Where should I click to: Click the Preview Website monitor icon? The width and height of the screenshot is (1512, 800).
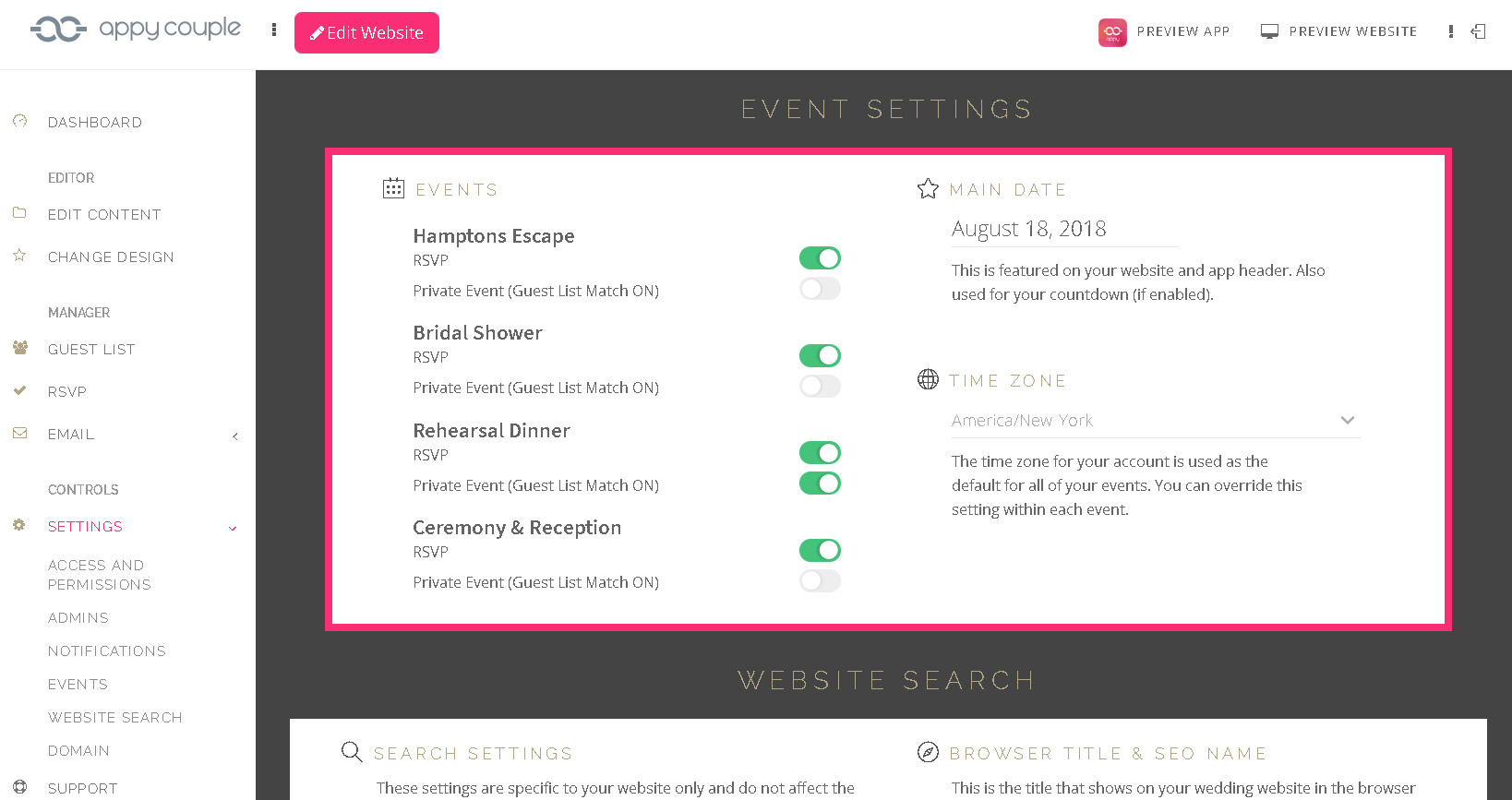(x=1270, y=31)
